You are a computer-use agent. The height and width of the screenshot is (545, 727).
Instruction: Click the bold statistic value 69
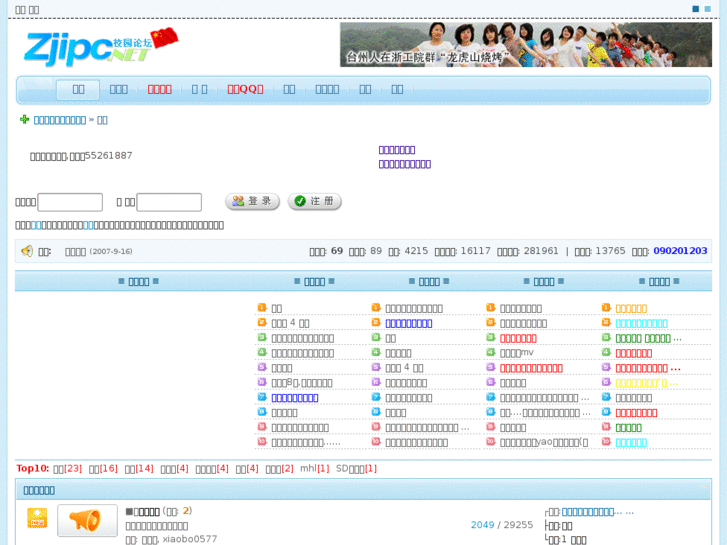337,251
